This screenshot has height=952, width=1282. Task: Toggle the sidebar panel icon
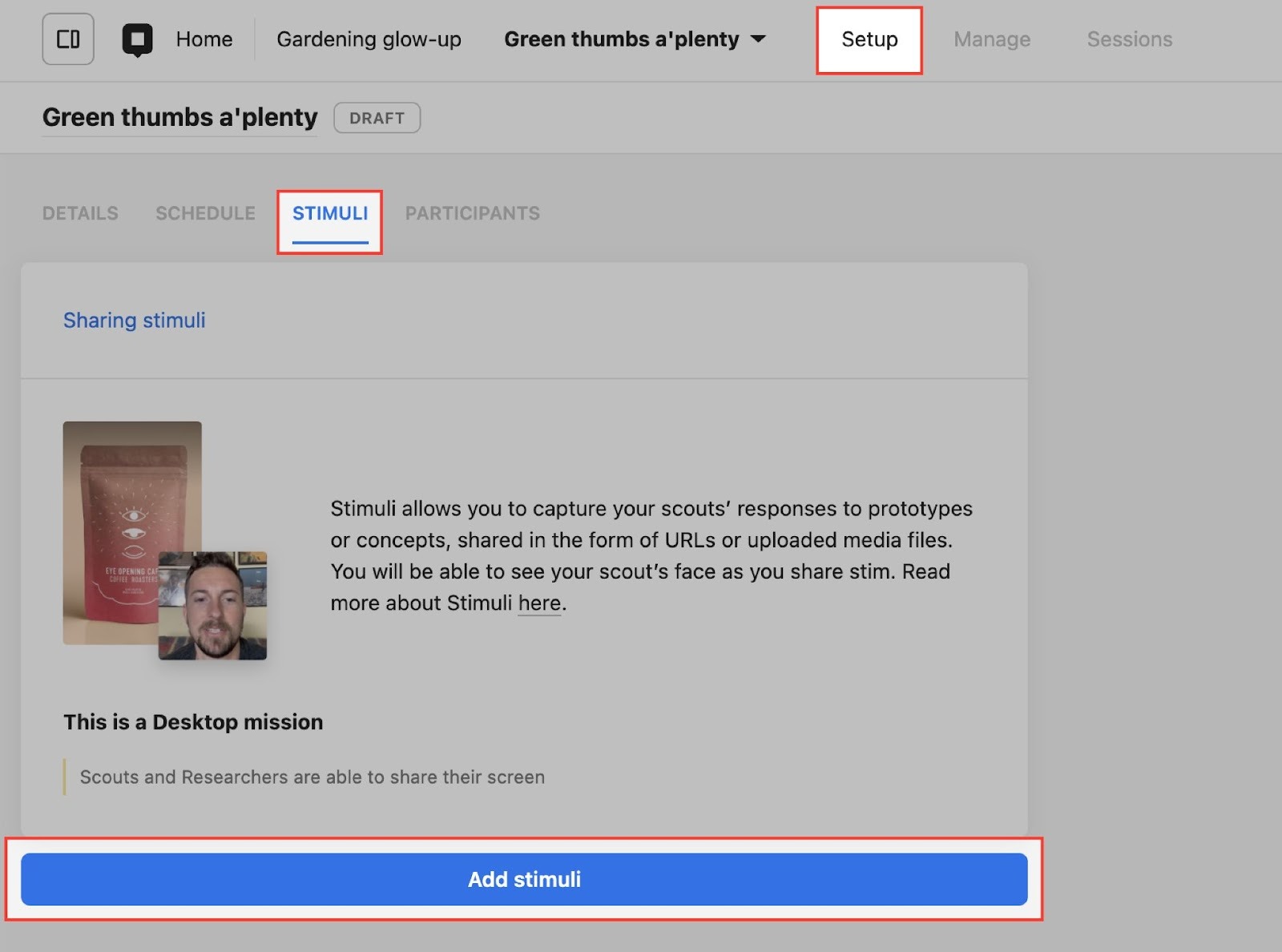click(68, 39)
